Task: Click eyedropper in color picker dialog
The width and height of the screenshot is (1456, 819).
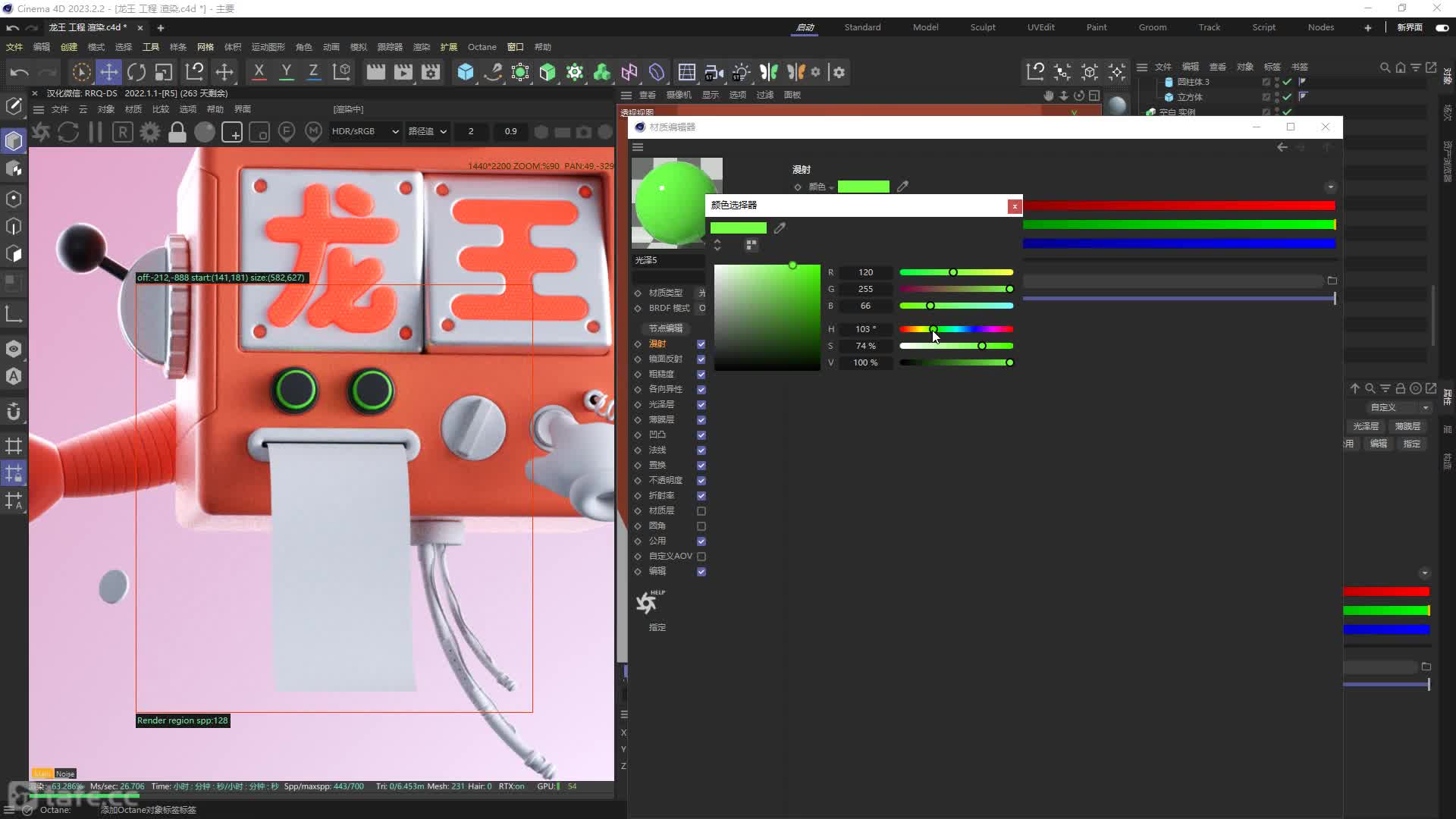Action: pyautogui.click(x=780, y=227)
